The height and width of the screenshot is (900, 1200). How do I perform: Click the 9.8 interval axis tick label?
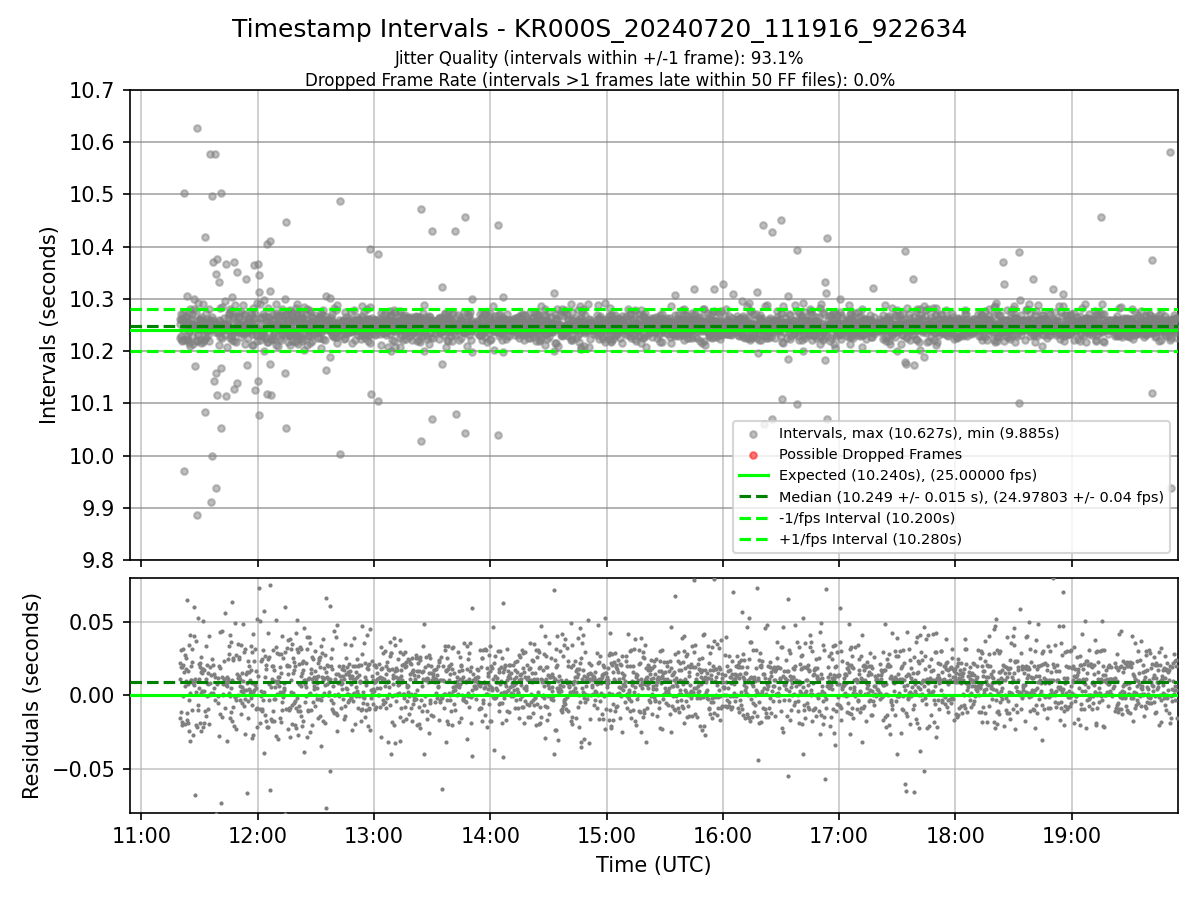[x=96, y=560]
